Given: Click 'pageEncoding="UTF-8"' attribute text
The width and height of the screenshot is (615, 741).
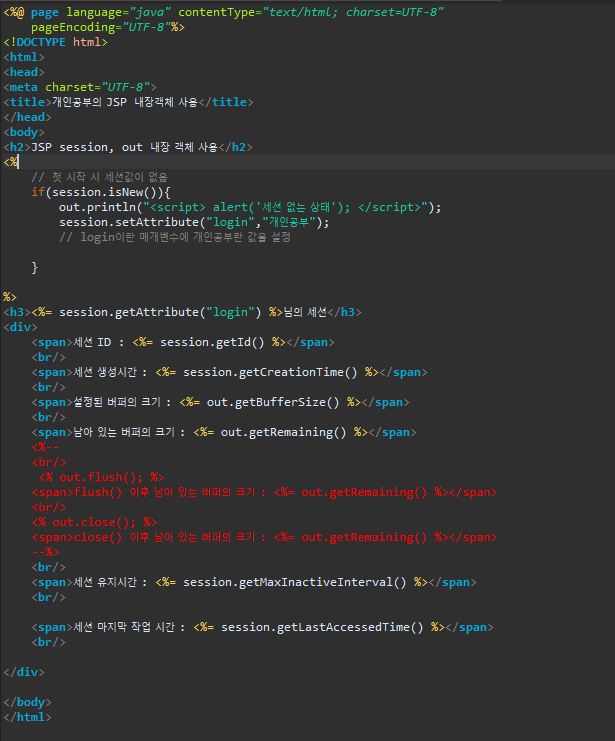Looking at the screenshot, I should point(101,27).
